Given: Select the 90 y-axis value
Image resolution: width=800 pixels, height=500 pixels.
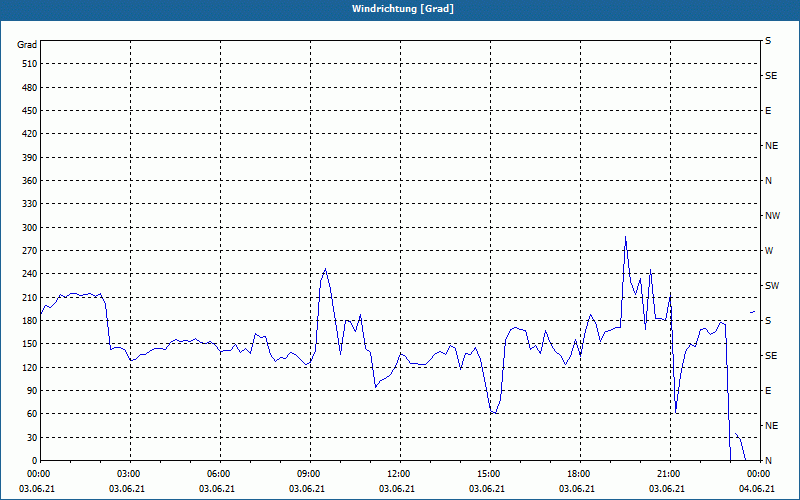Looking at the screenshot, I should [x=32, y=391].
